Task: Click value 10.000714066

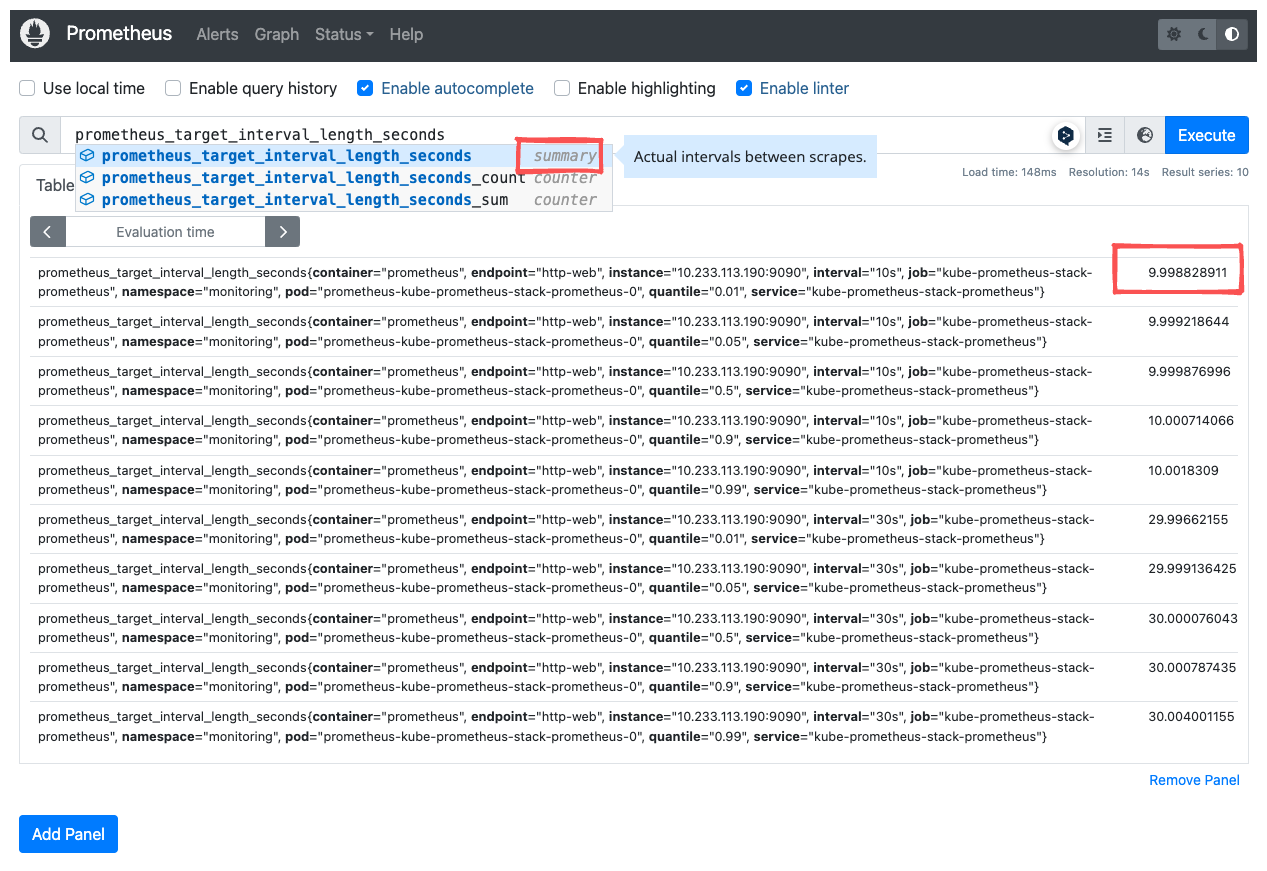Action: point(1191,420)
